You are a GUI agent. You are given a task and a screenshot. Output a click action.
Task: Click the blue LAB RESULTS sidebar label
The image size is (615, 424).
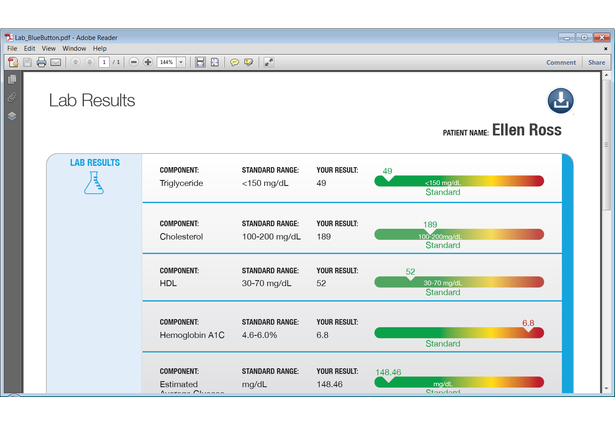coord(95,162)
